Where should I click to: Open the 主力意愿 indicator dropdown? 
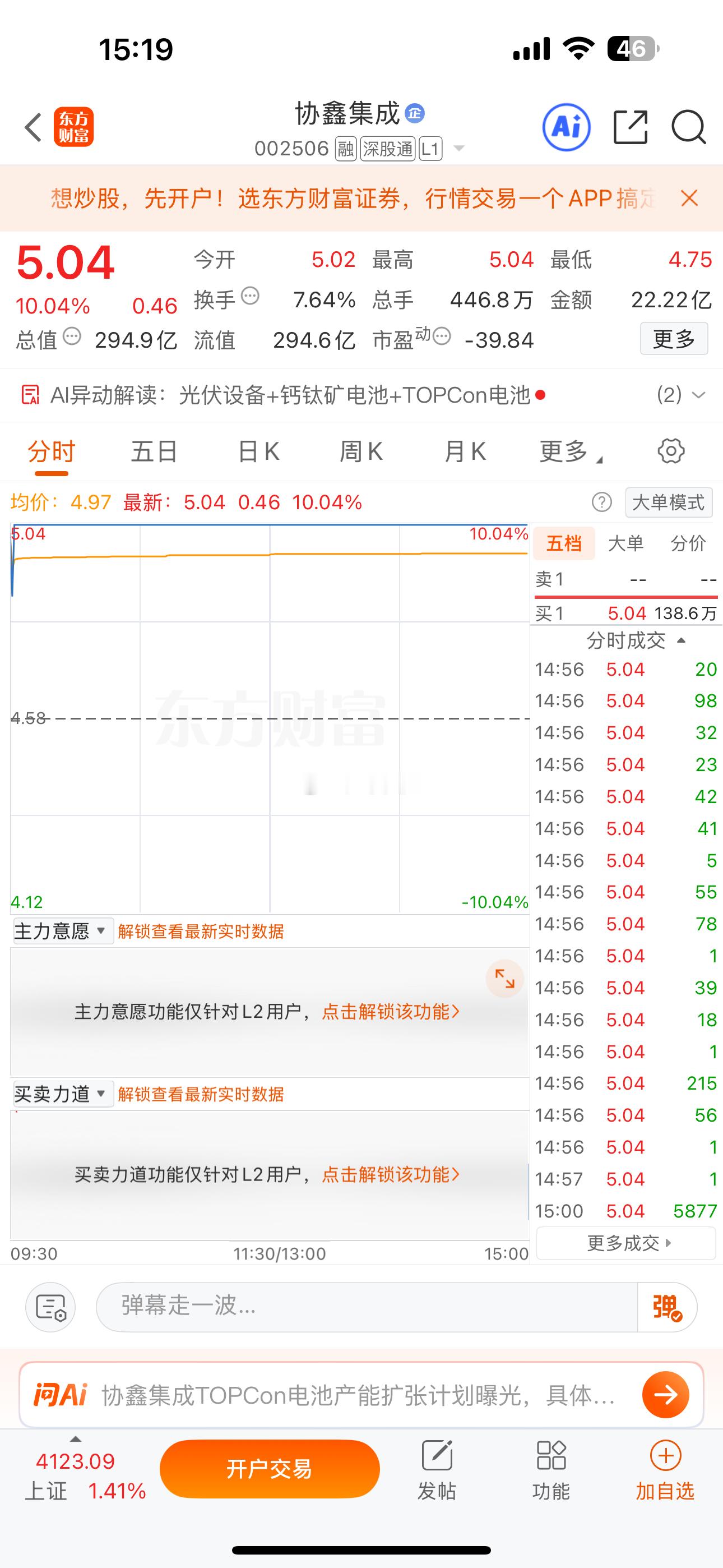pyautogui.click(x=63, y=931)
